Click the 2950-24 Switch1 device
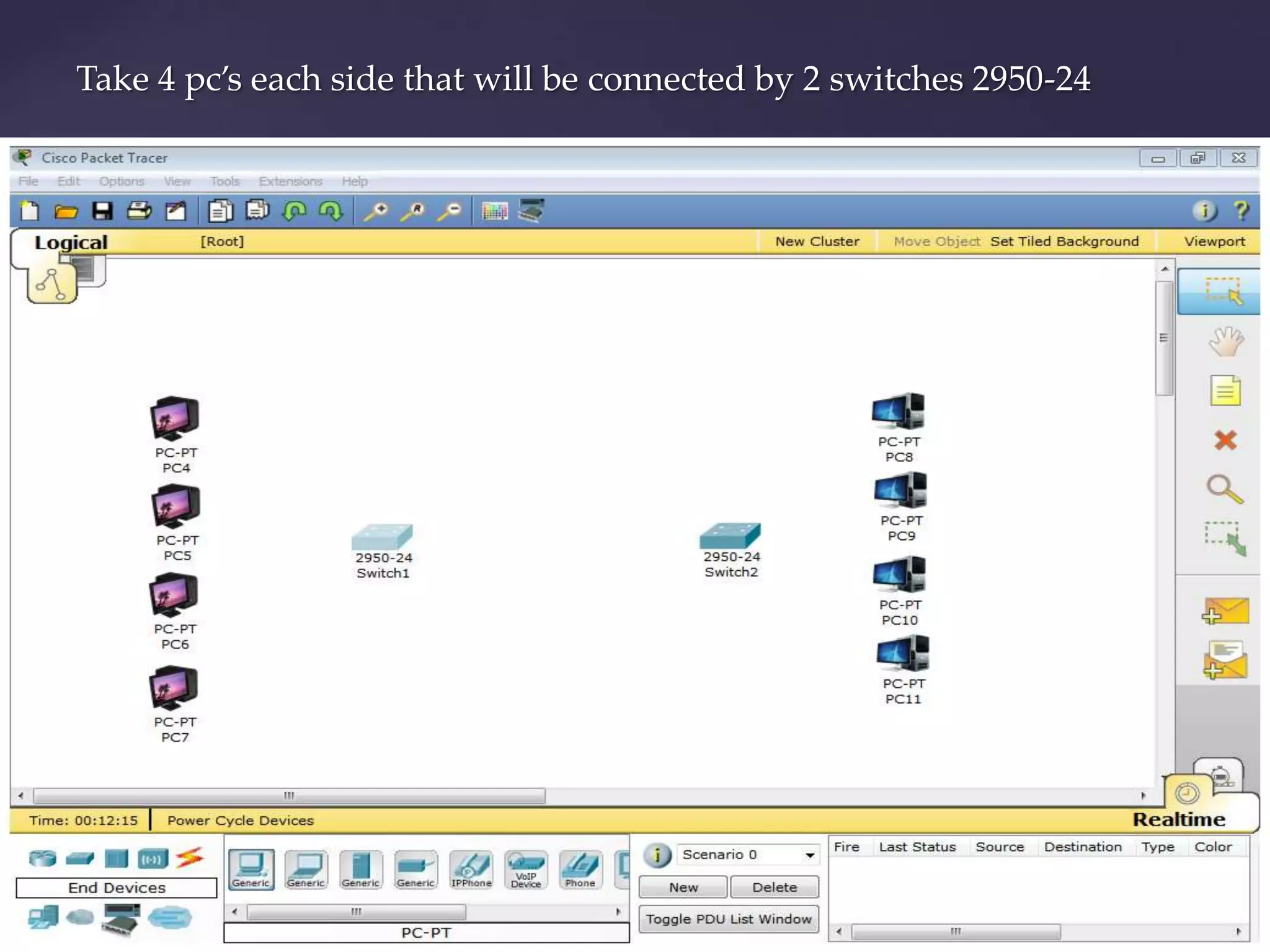This screenshot has height=952, width=1270. pos(382,537)
